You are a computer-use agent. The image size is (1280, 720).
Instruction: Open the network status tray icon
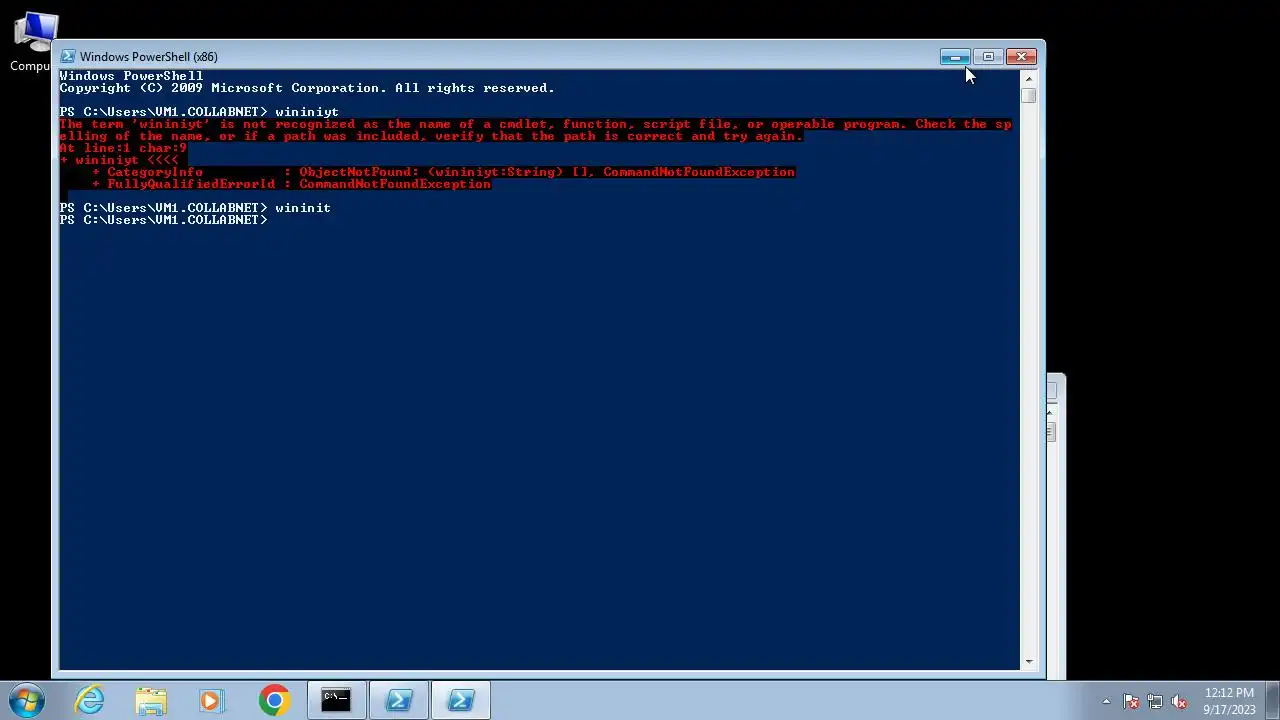click(x=1155, y=701)
